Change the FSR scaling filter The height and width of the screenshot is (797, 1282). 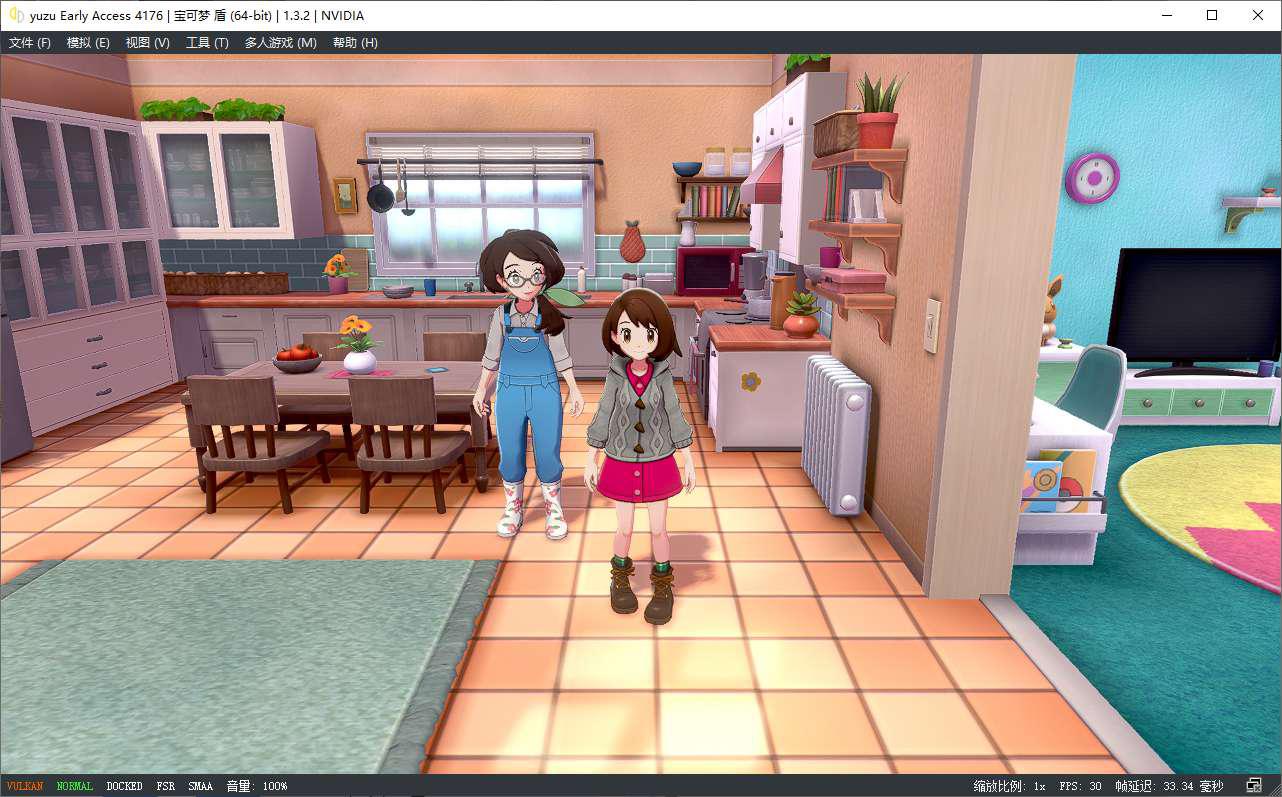coord(166,786)
